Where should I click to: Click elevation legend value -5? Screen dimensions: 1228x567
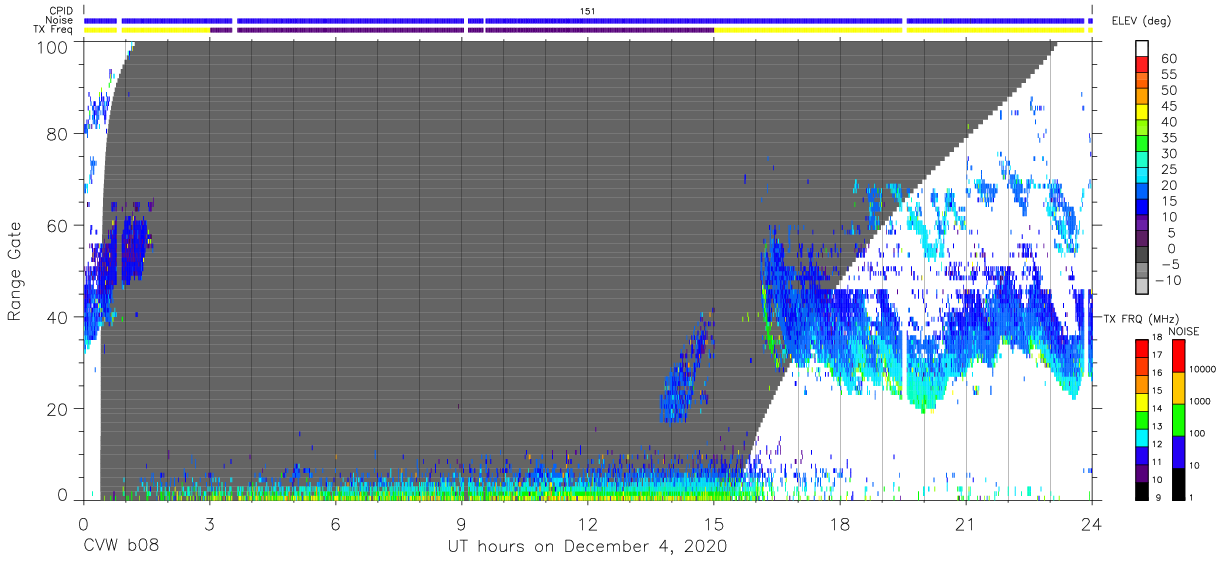[1169, 264]
